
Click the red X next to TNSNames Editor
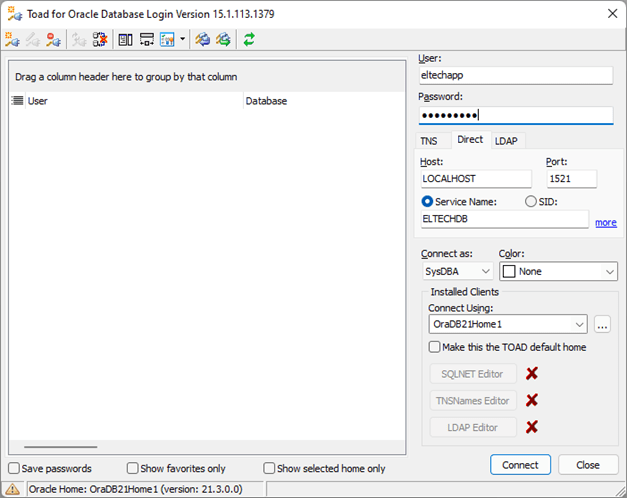click(532, 400)
